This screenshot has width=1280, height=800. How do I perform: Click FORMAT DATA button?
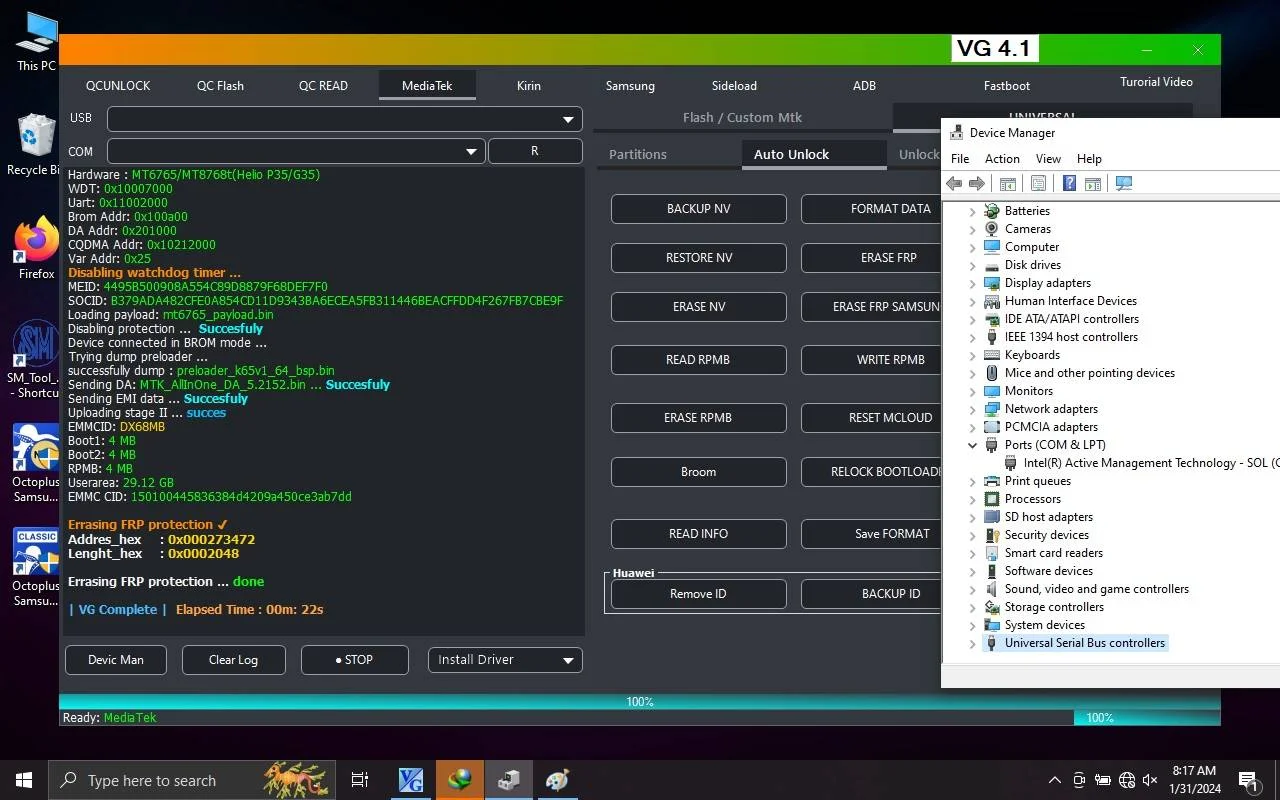[872, 209]
